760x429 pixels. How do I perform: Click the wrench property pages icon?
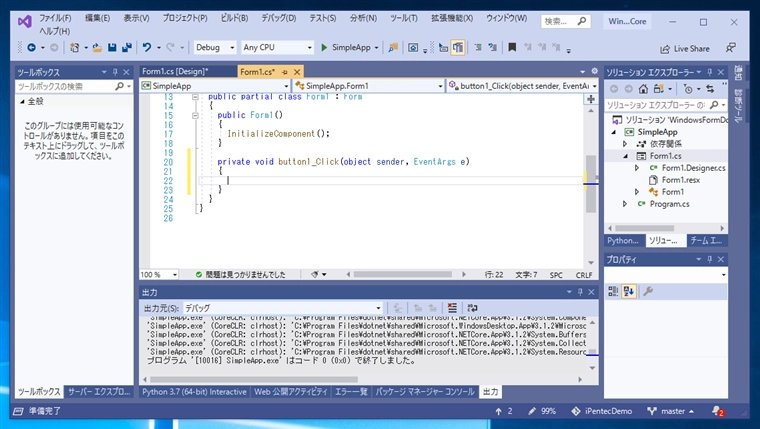(648, 291)
